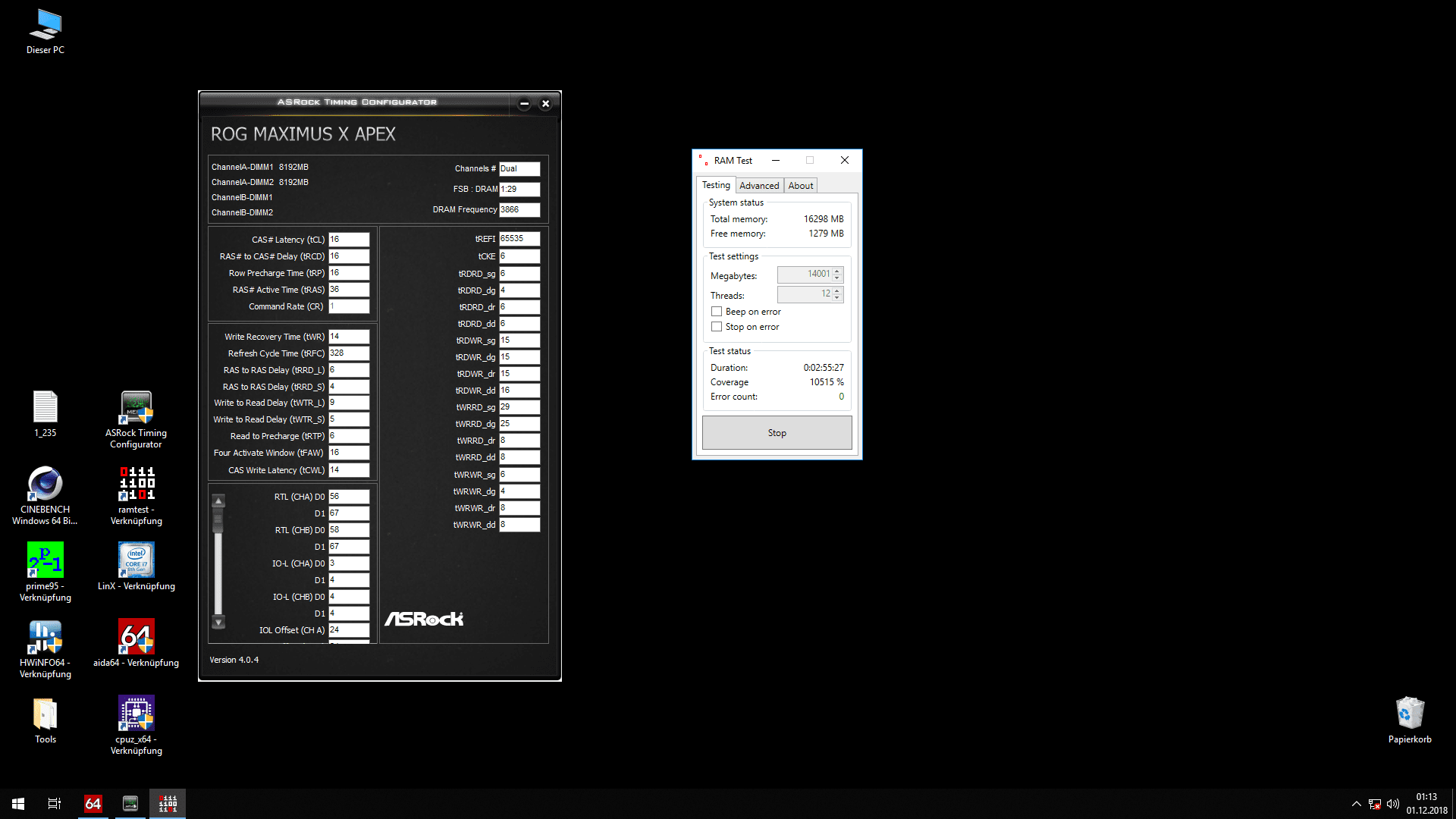
Task: Select the Refresh Cycle Time (tRFC) field
Action: click(x=349, y=353)
